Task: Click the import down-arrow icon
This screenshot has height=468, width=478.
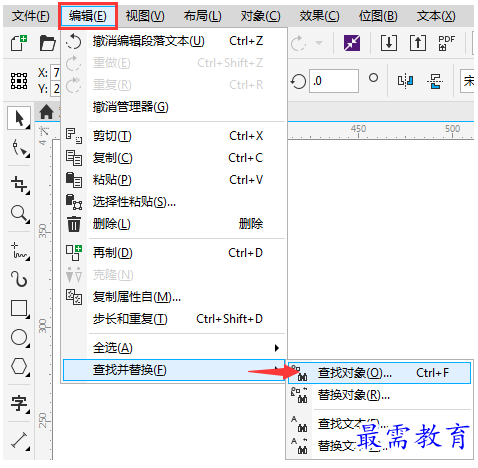Action: click(389, 43)
